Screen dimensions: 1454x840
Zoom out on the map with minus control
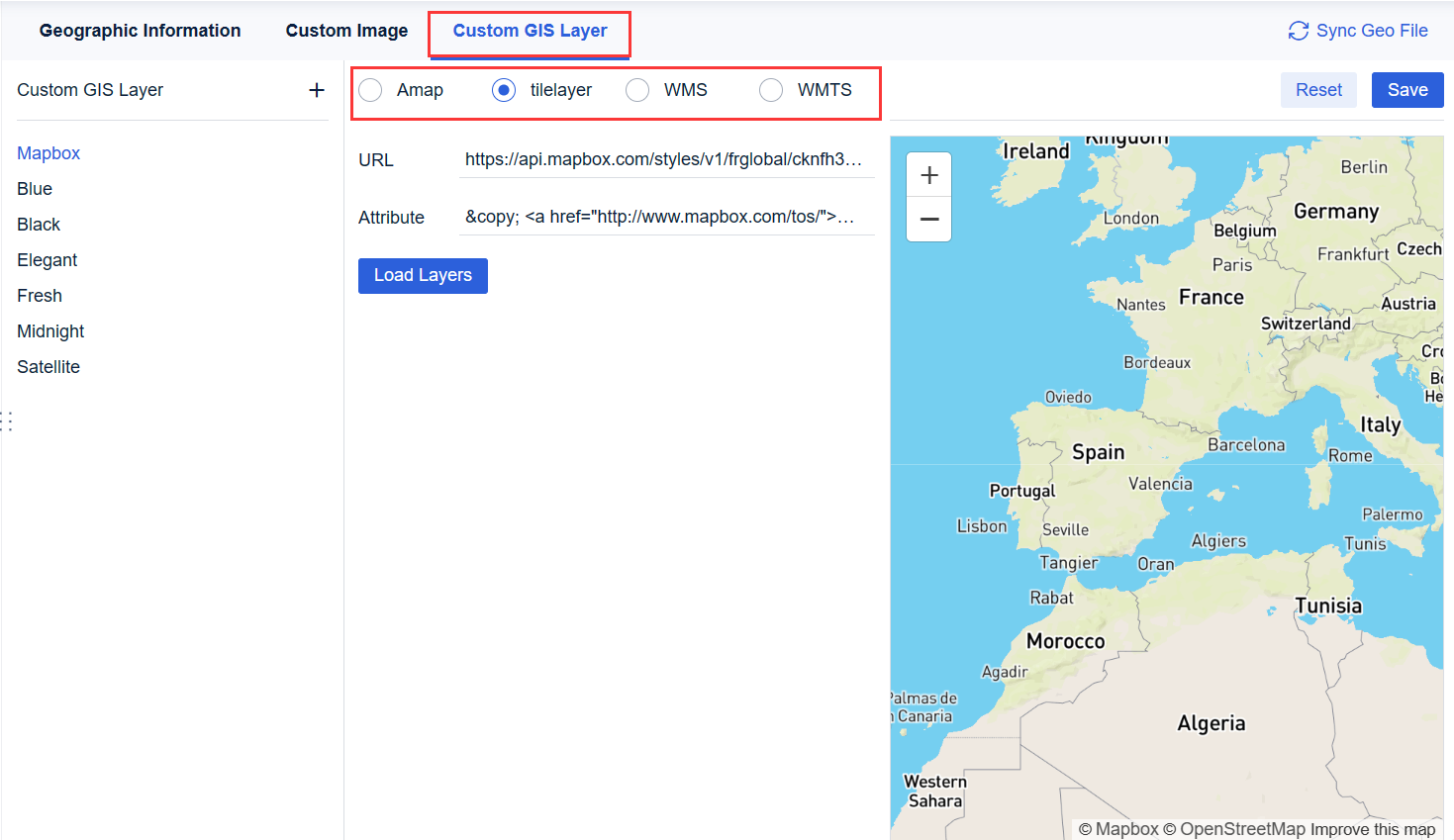(928, 219)
